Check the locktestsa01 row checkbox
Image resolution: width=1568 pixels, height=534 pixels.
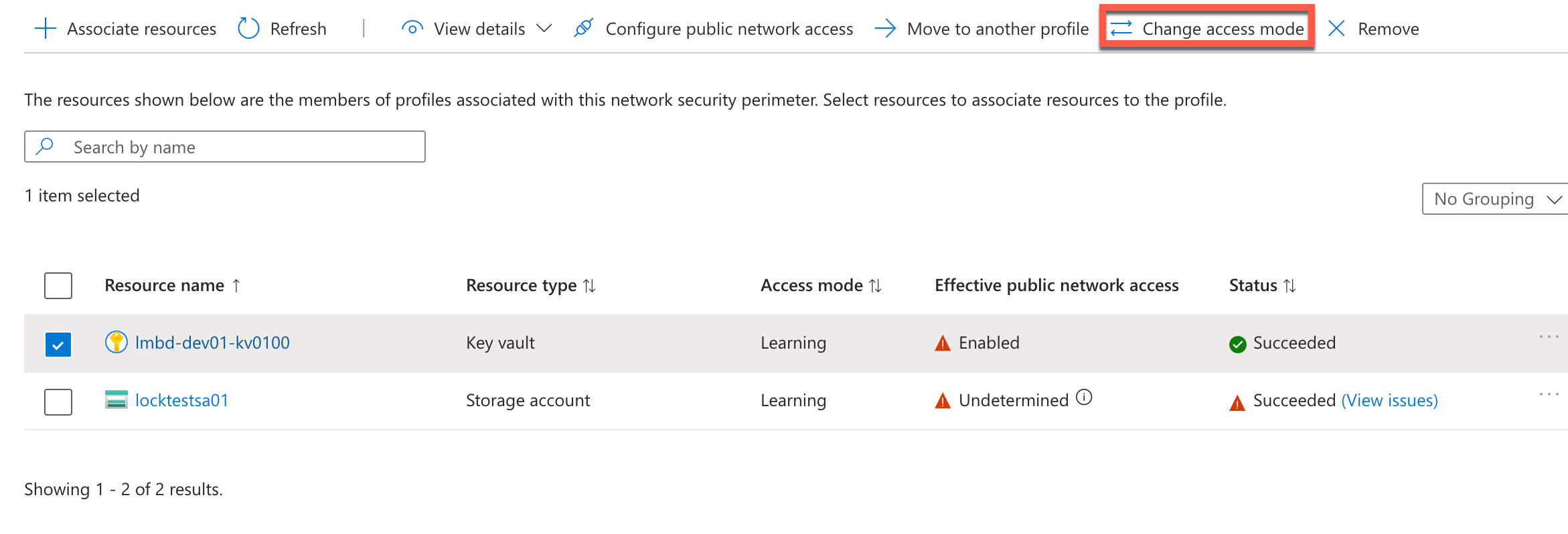(x=58, y=402)
